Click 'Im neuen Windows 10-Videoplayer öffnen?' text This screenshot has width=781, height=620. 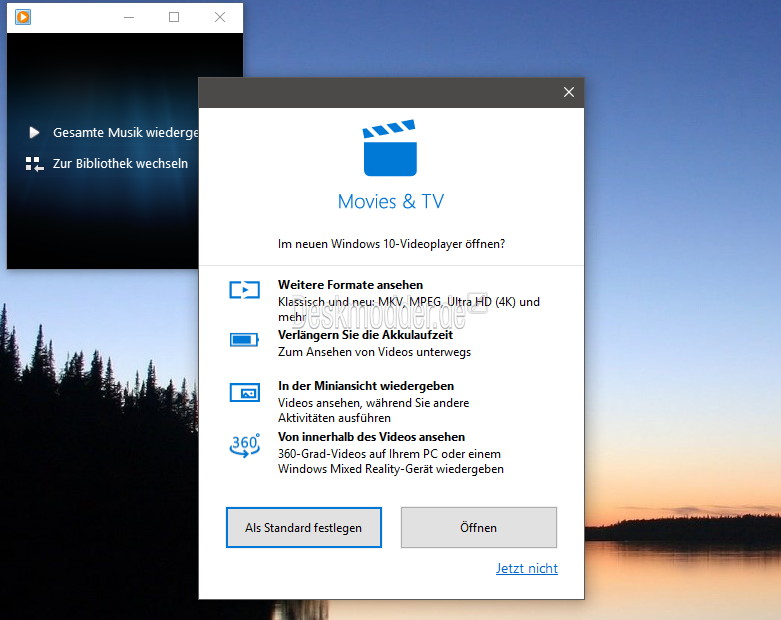tap(391, 244)
